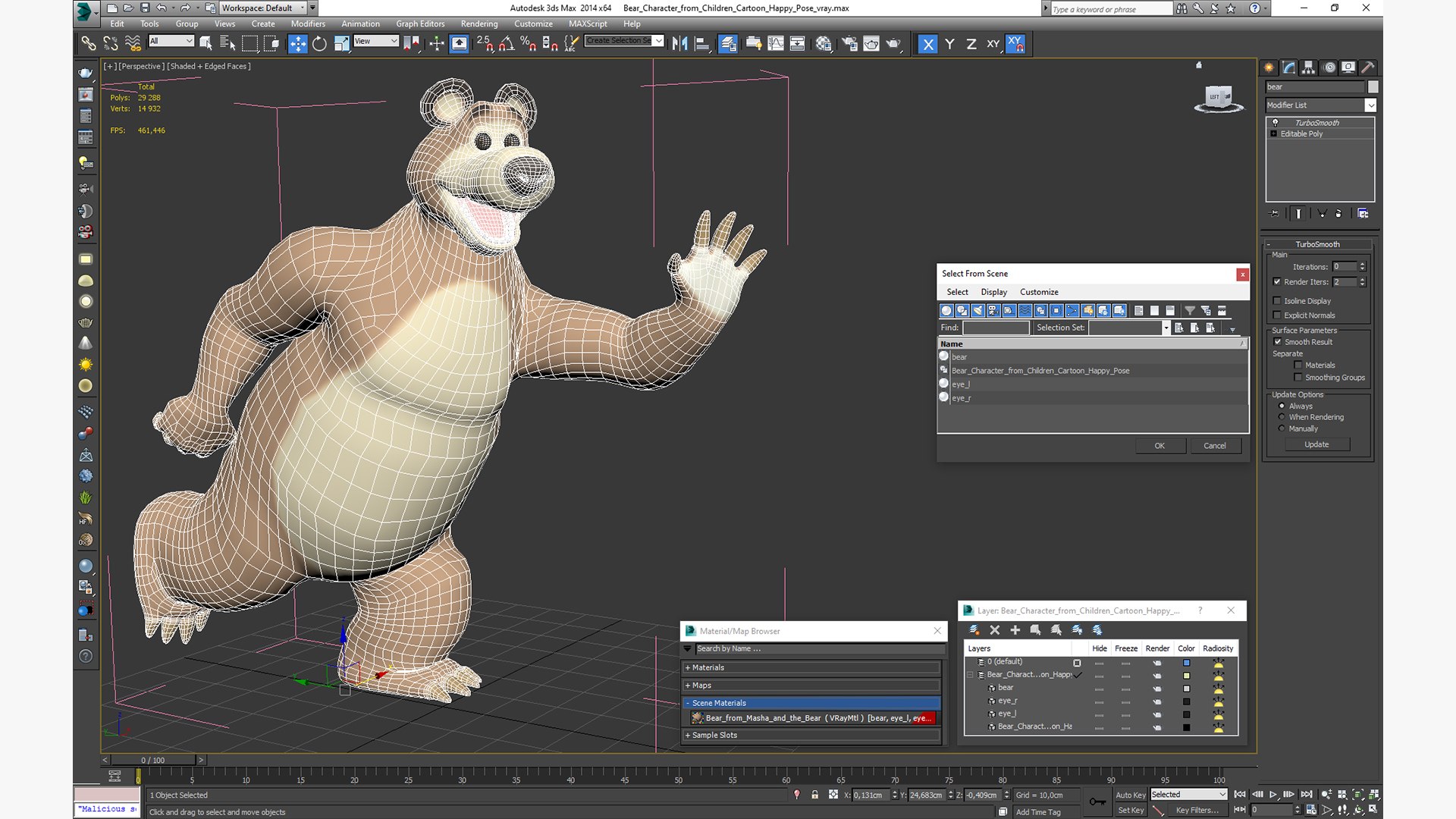Image resolution: width=1456 pixels, height=819 pixels.
Task: Click Cancel in Select From Scene
Action: point(1215,446)
